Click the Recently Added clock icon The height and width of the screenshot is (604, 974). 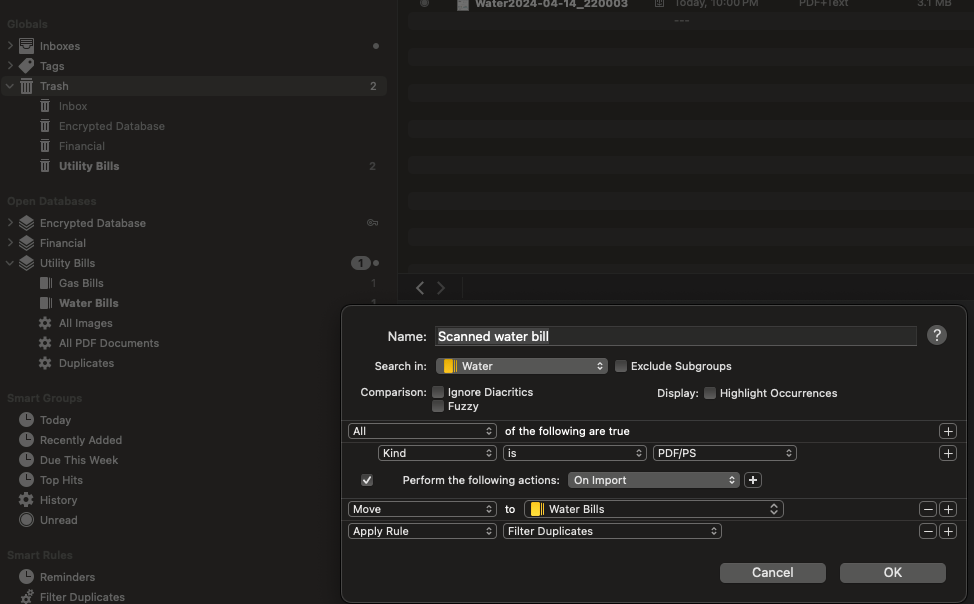click(26, 439)
